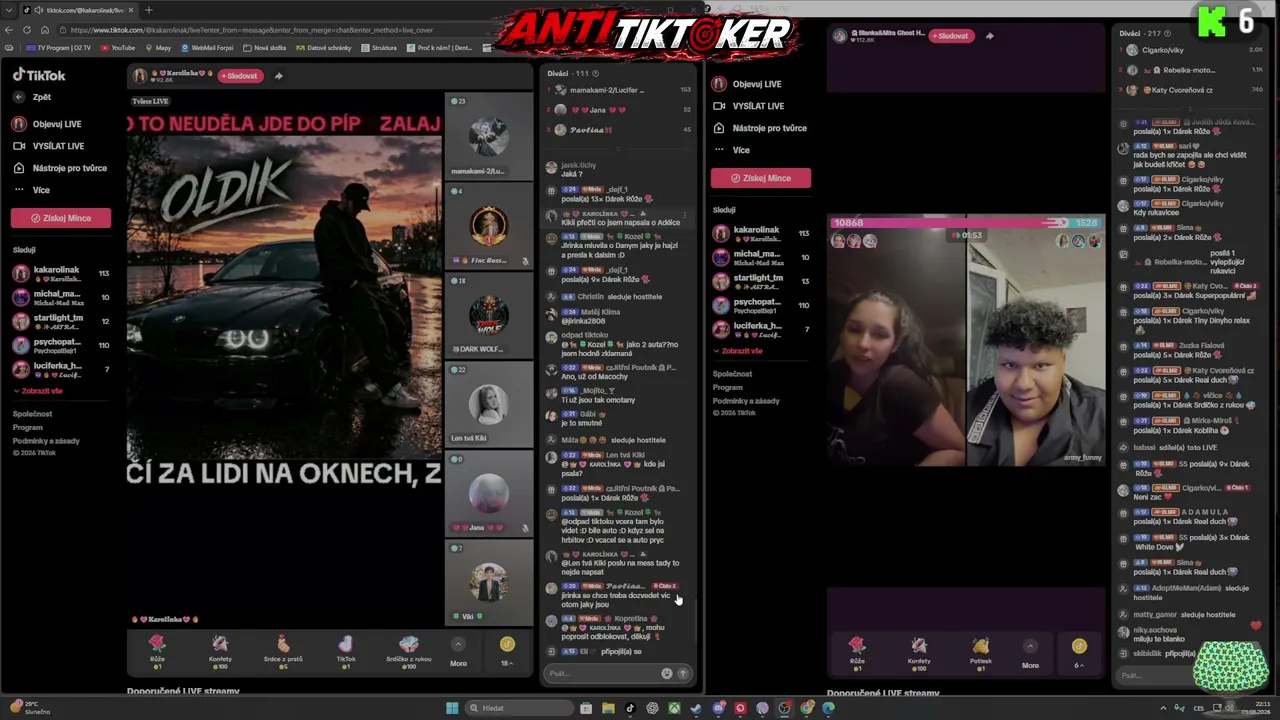Screen dimensions: 1280x720
Task: Click the browser address bar URL
Action: tap(250, 30)
